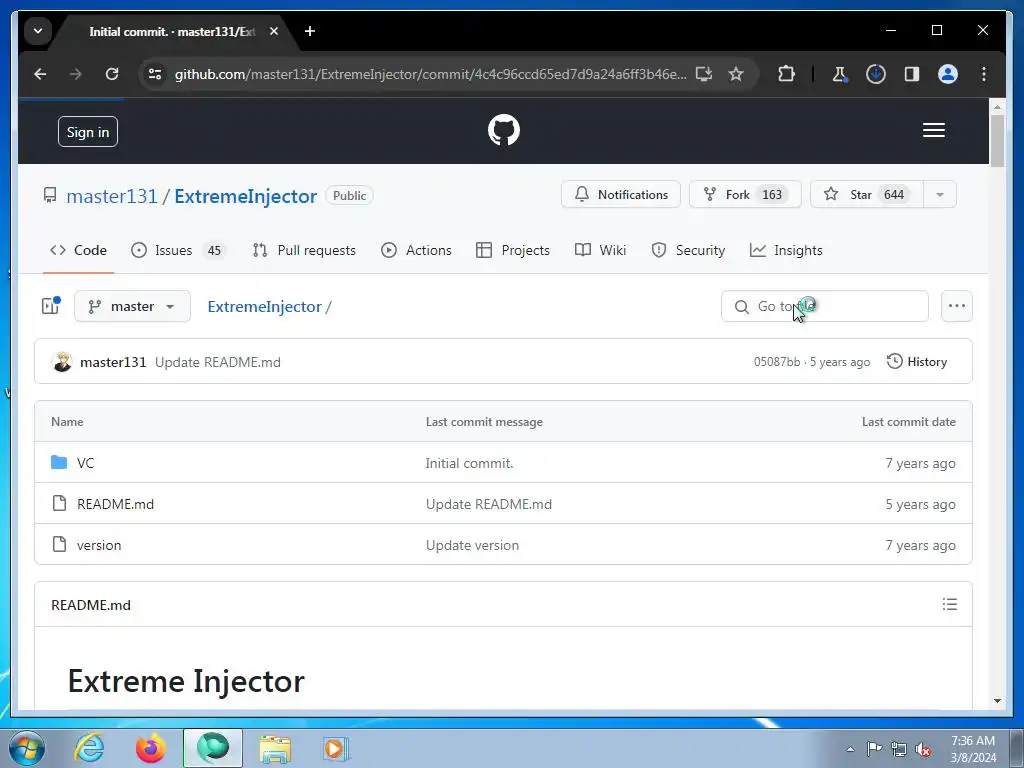This screenshot has width=1024, height=768.
Task: Open the latest Update README.md commit message
Action: tap(217, 362)
